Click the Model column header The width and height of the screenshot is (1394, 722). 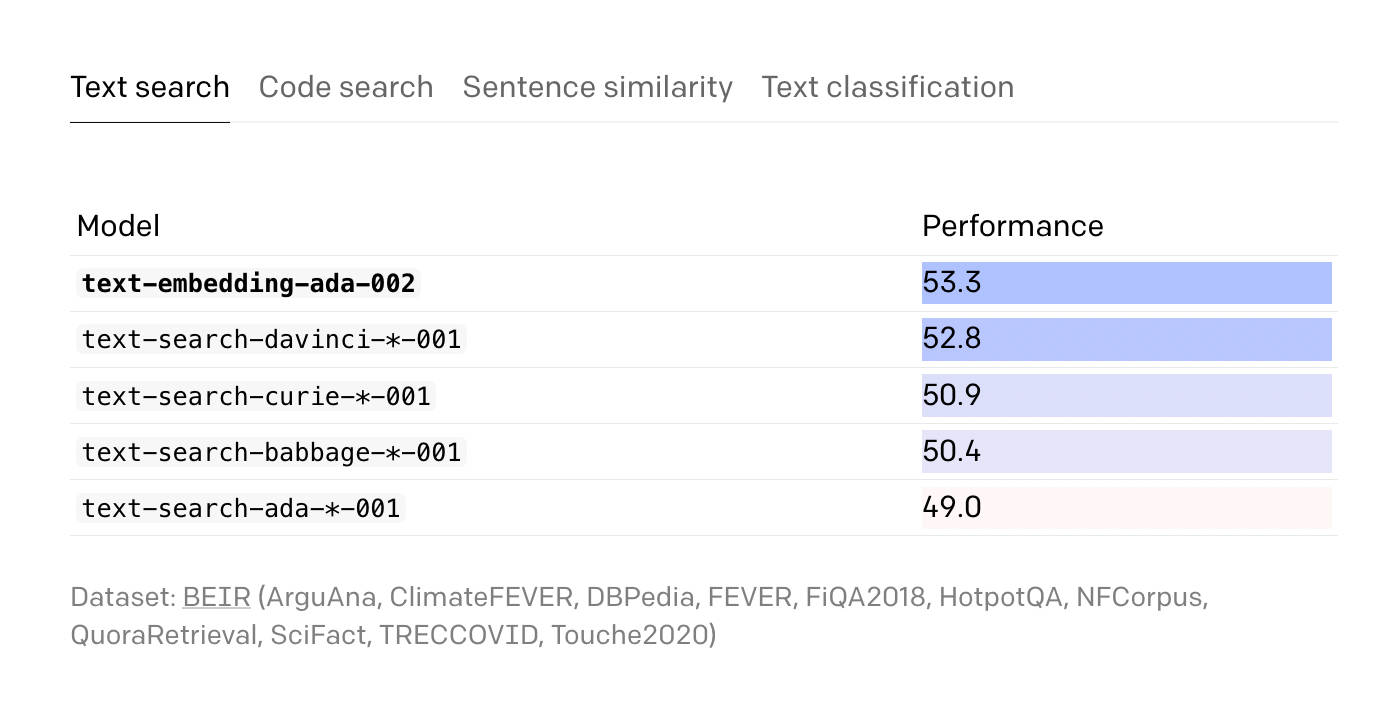tap(118, 226)
